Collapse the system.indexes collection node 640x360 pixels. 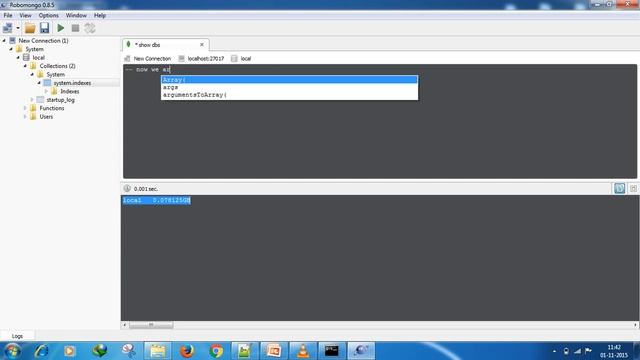39,83
